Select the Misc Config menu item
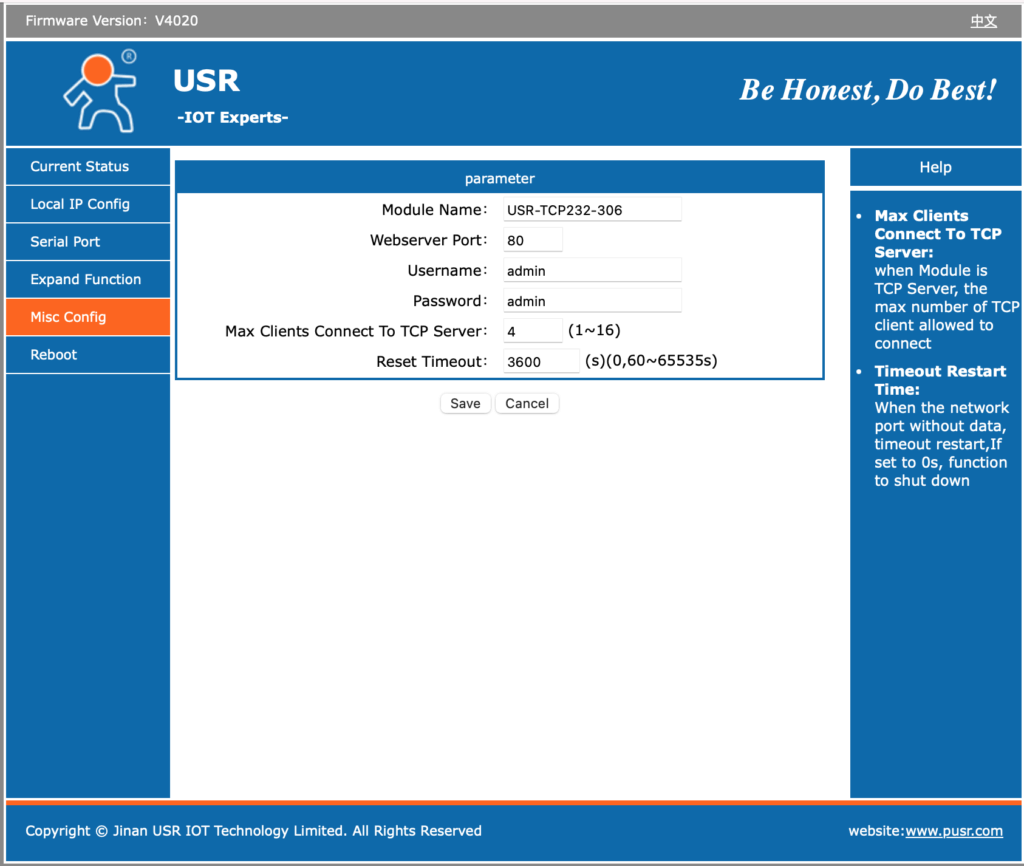 pyautogui.click(x=68, y=317)
